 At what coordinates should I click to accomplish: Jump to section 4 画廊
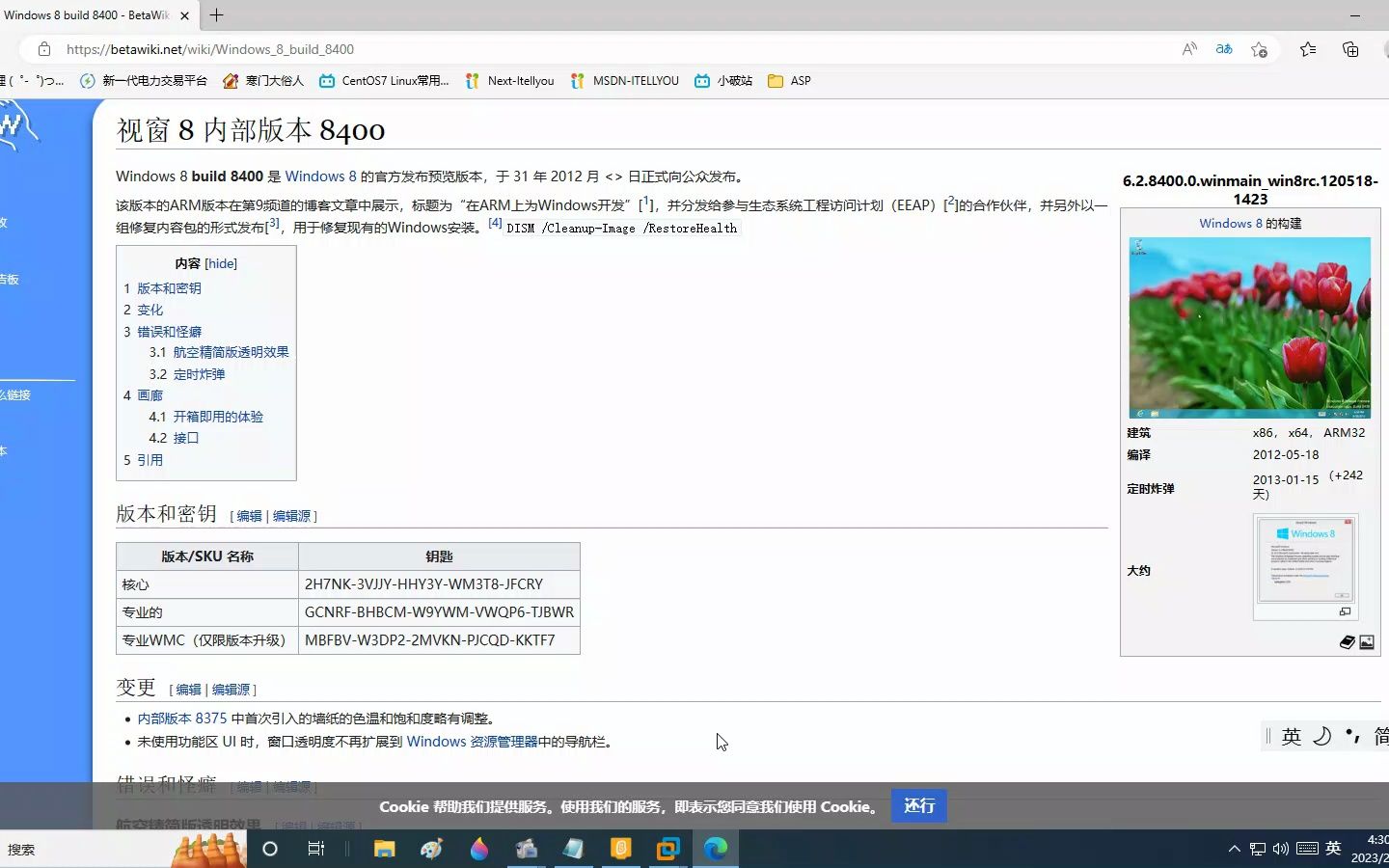(x=150, y=395)
